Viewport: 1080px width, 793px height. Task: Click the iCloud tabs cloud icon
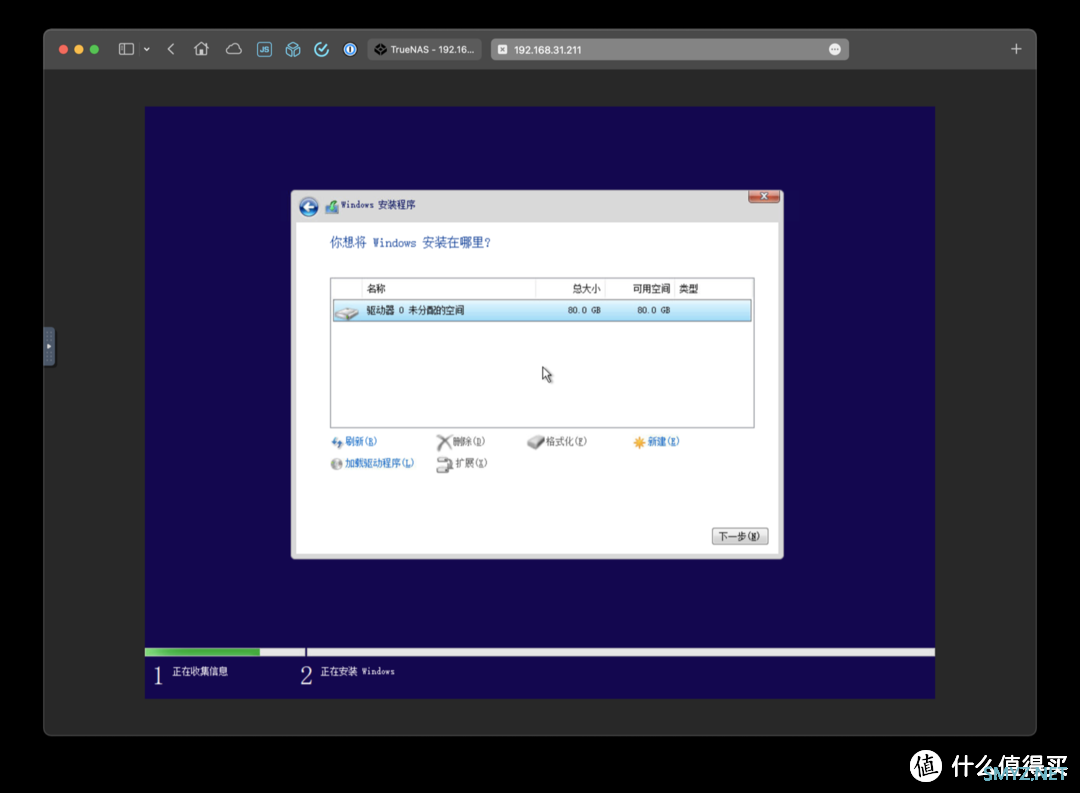233,49
